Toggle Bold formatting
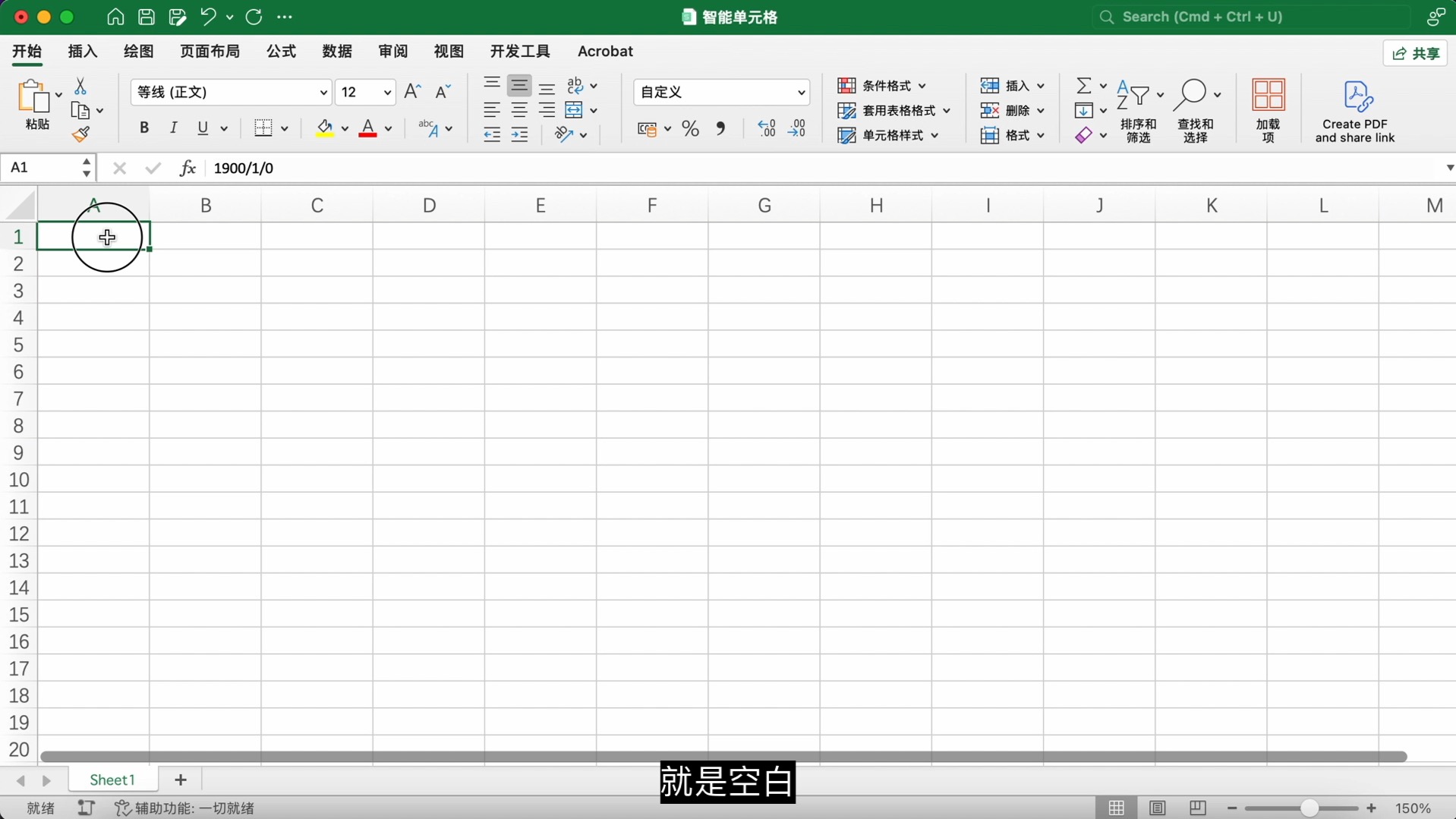The image size is (1456, 819). 144,128
